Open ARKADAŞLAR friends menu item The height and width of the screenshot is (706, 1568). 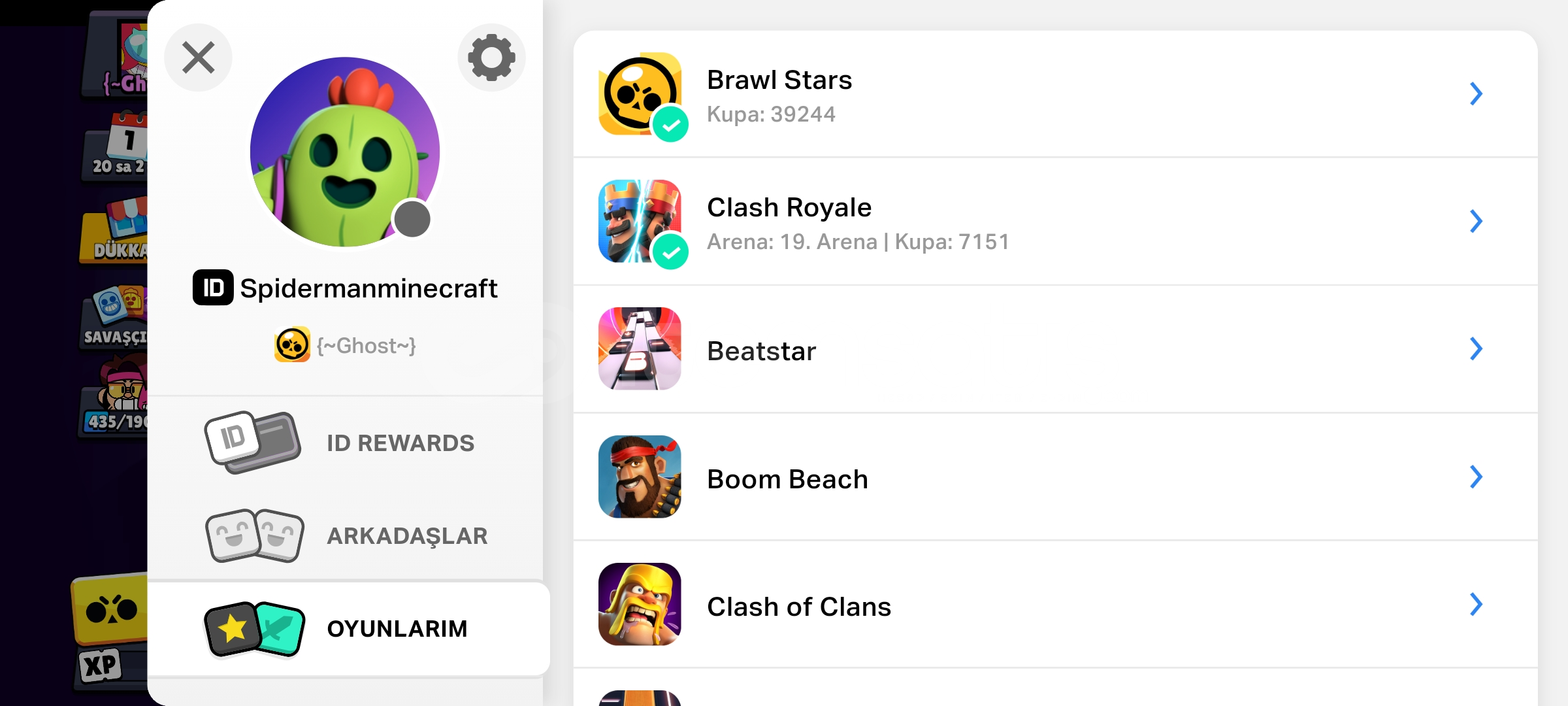[x=345, y=535]
